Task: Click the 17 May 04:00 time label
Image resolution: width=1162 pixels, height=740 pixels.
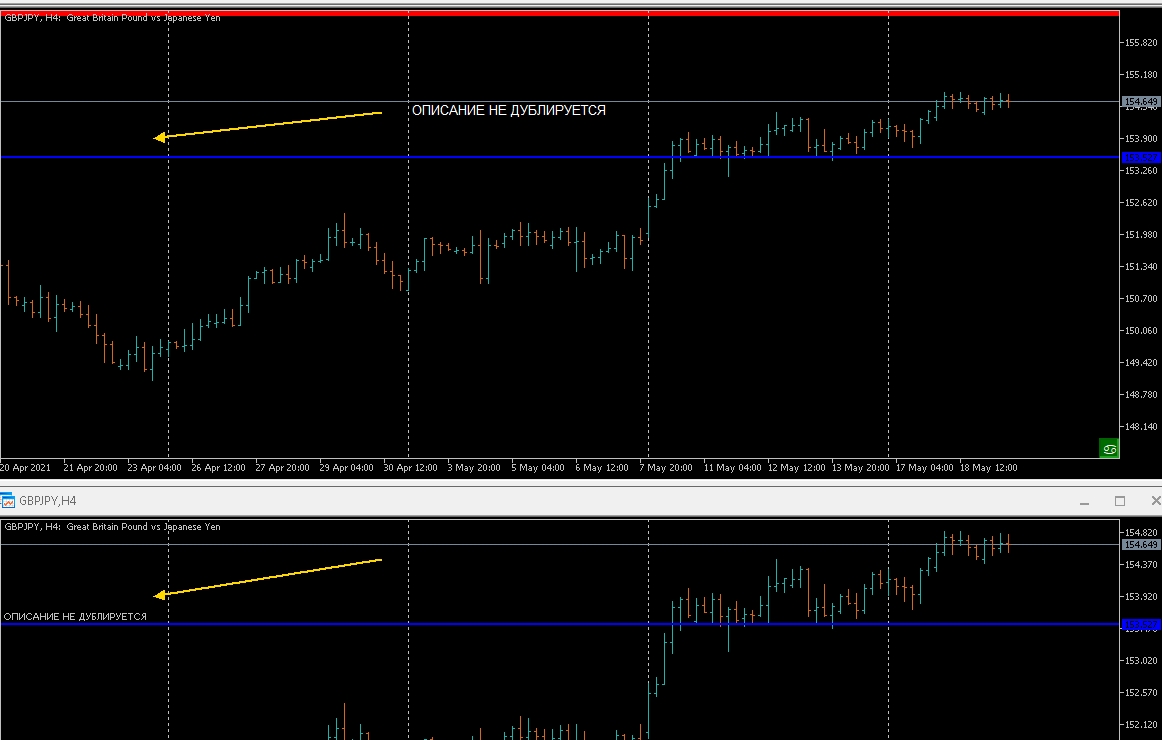Action: pos(925,467)
